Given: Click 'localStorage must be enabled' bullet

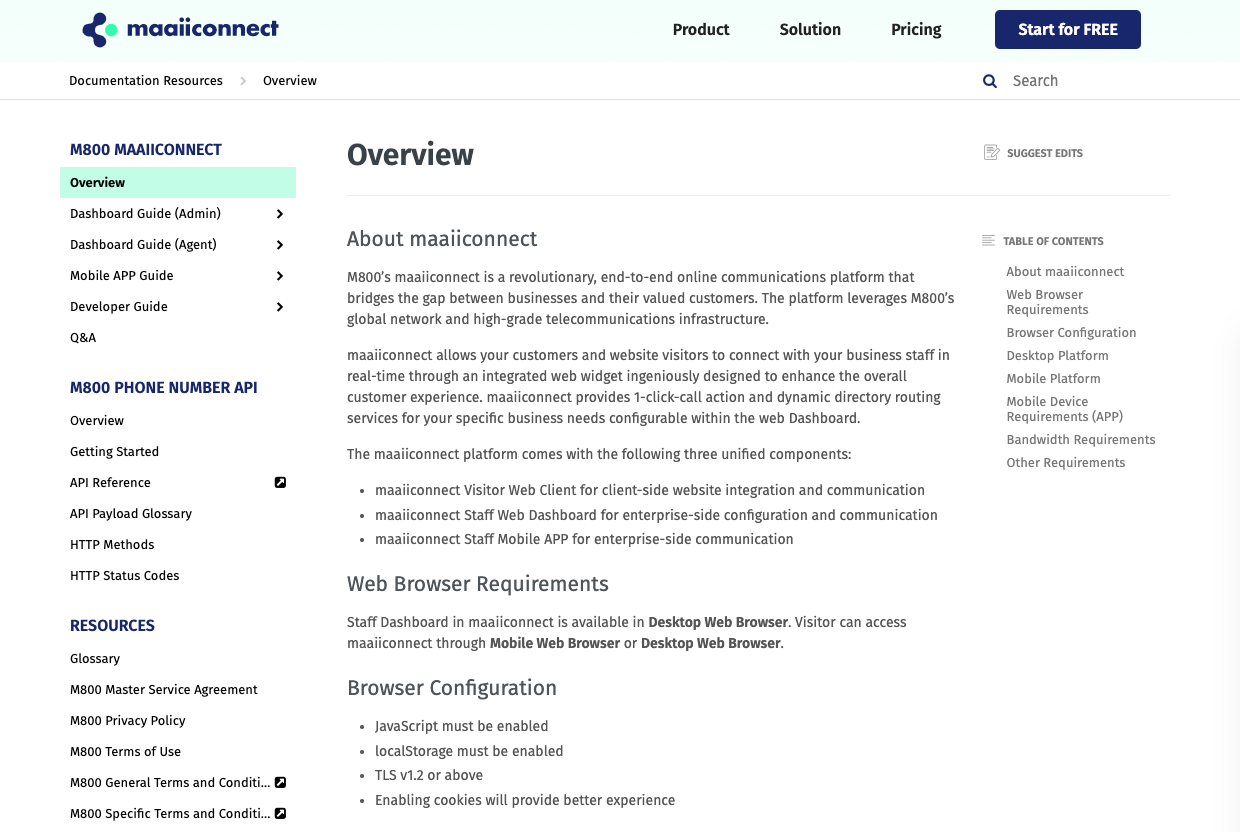Looking at the screenshot, I should click(469, 751).
